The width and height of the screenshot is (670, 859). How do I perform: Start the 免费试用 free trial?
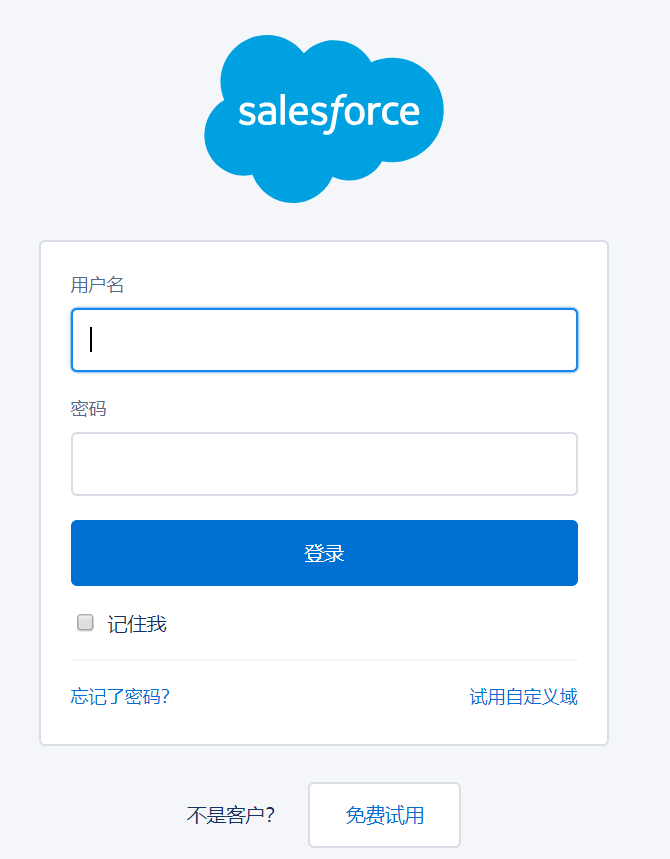click(x=384, y=815)
